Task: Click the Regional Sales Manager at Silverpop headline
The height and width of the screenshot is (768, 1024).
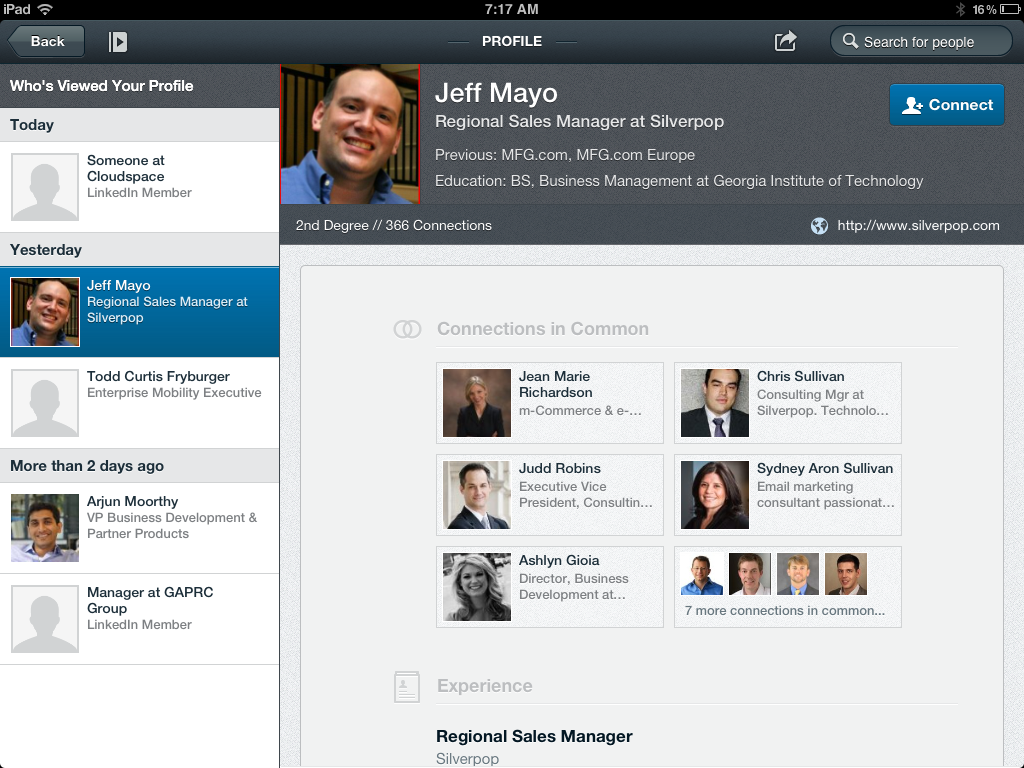Action: (x=579, y=121)
